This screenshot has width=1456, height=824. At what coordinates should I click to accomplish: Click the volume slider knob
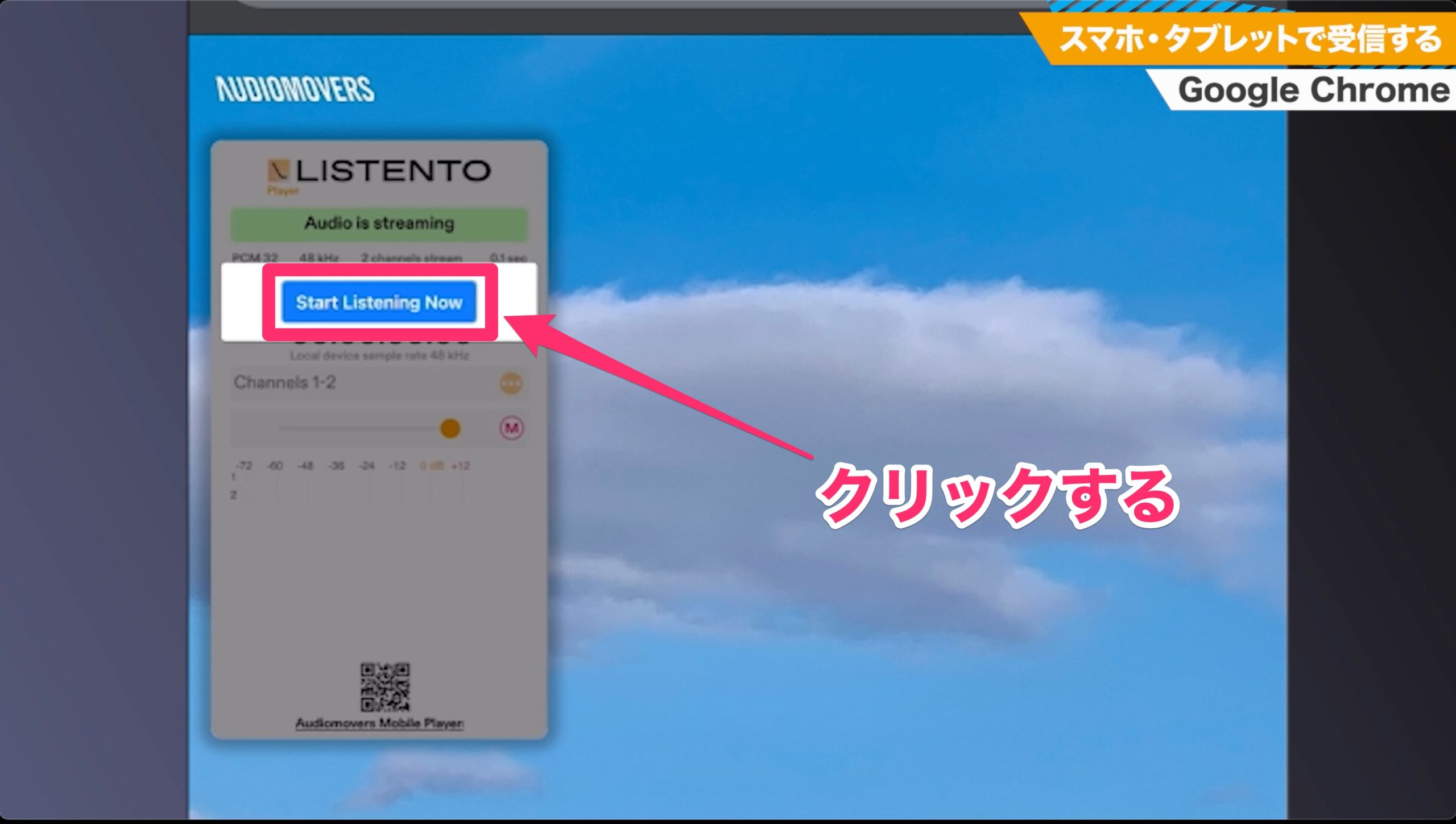coord(450,428)
